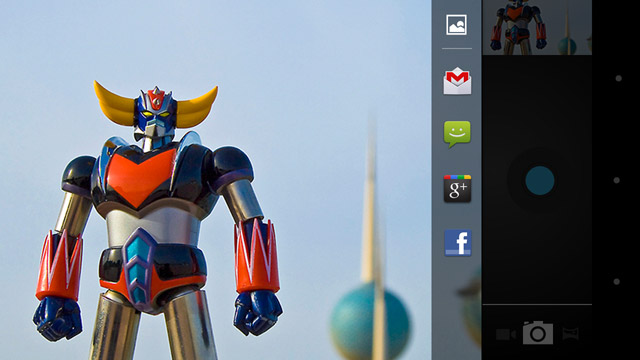
Task: Tap the round blue shutter button
Action: (x=540, y=180)
